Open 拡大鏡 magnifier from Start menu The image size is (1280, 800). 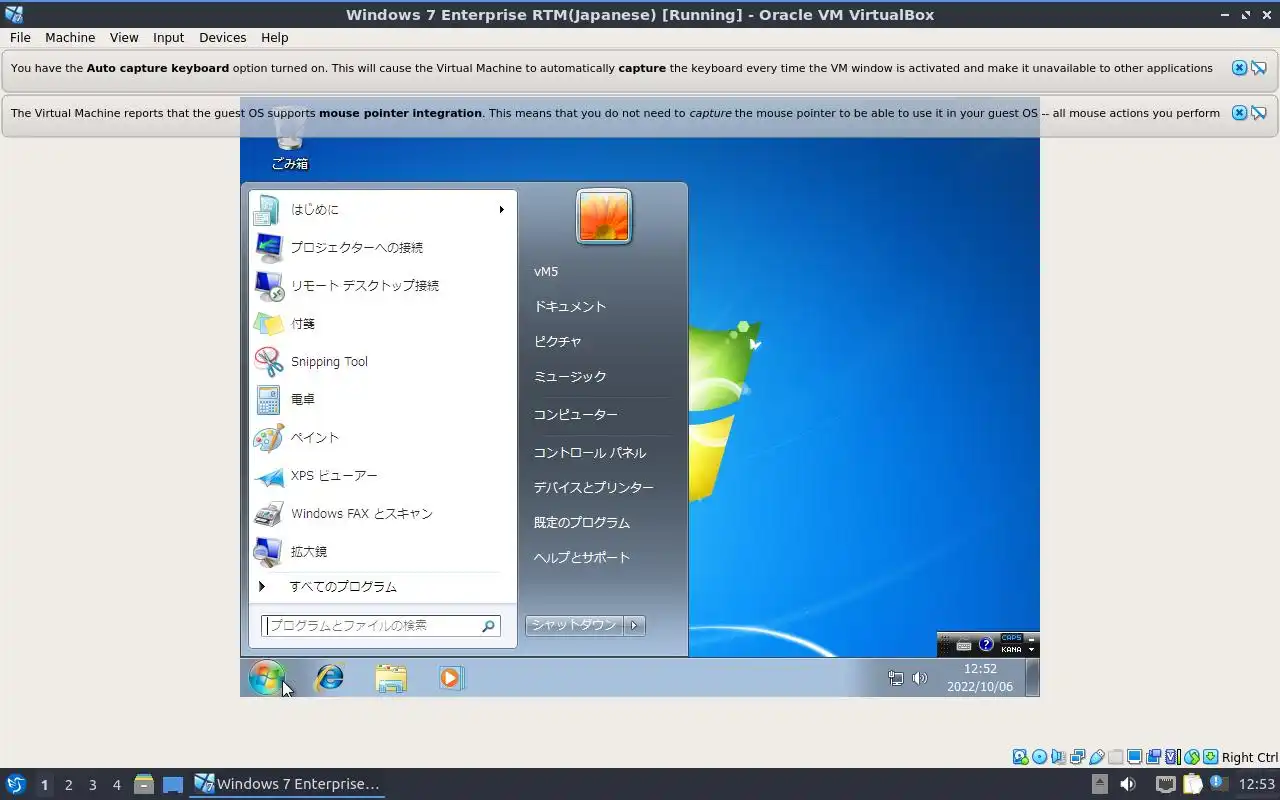[382, 551]
